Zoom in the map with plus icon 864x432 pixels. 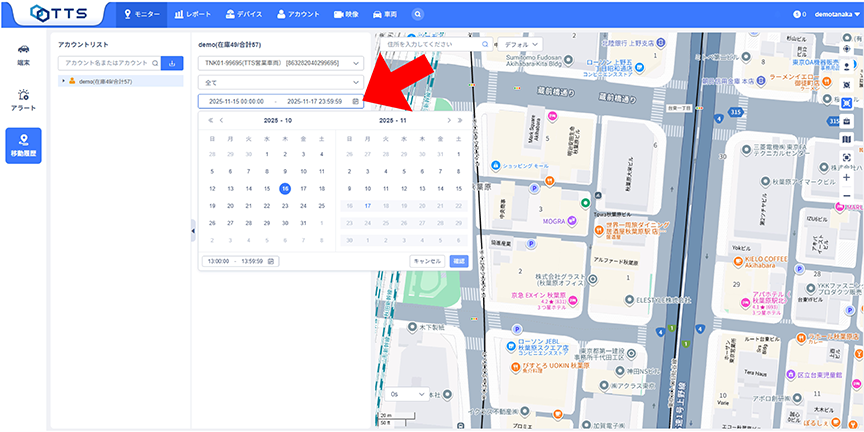(x=847, y=176)
